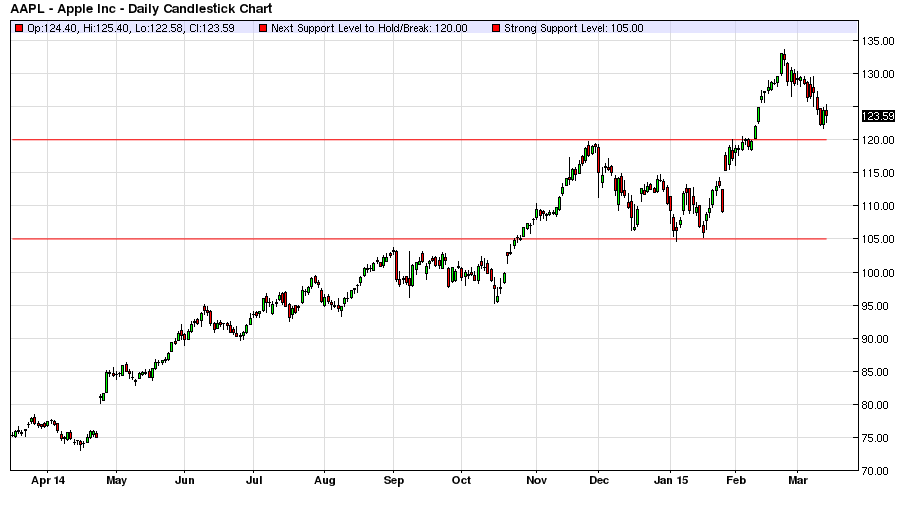The width and height of the screenshot is (900, 511).
Task: Click the OHLC legend text 'Op:124.40, Hi:125.40'
Action: pos(79,28)
